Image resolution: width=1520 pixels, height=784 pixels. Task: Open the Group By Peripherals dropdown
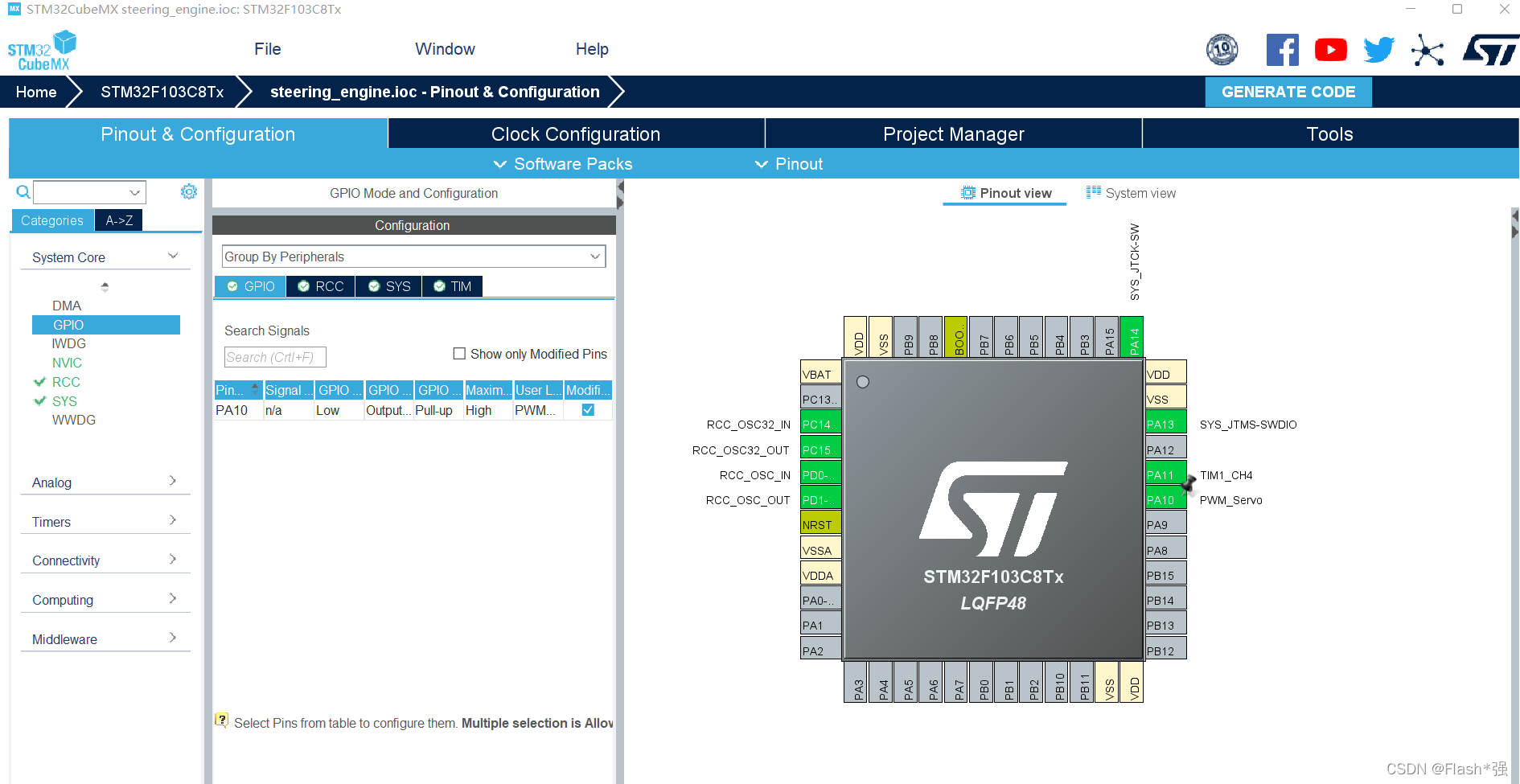tap(413, 257)
